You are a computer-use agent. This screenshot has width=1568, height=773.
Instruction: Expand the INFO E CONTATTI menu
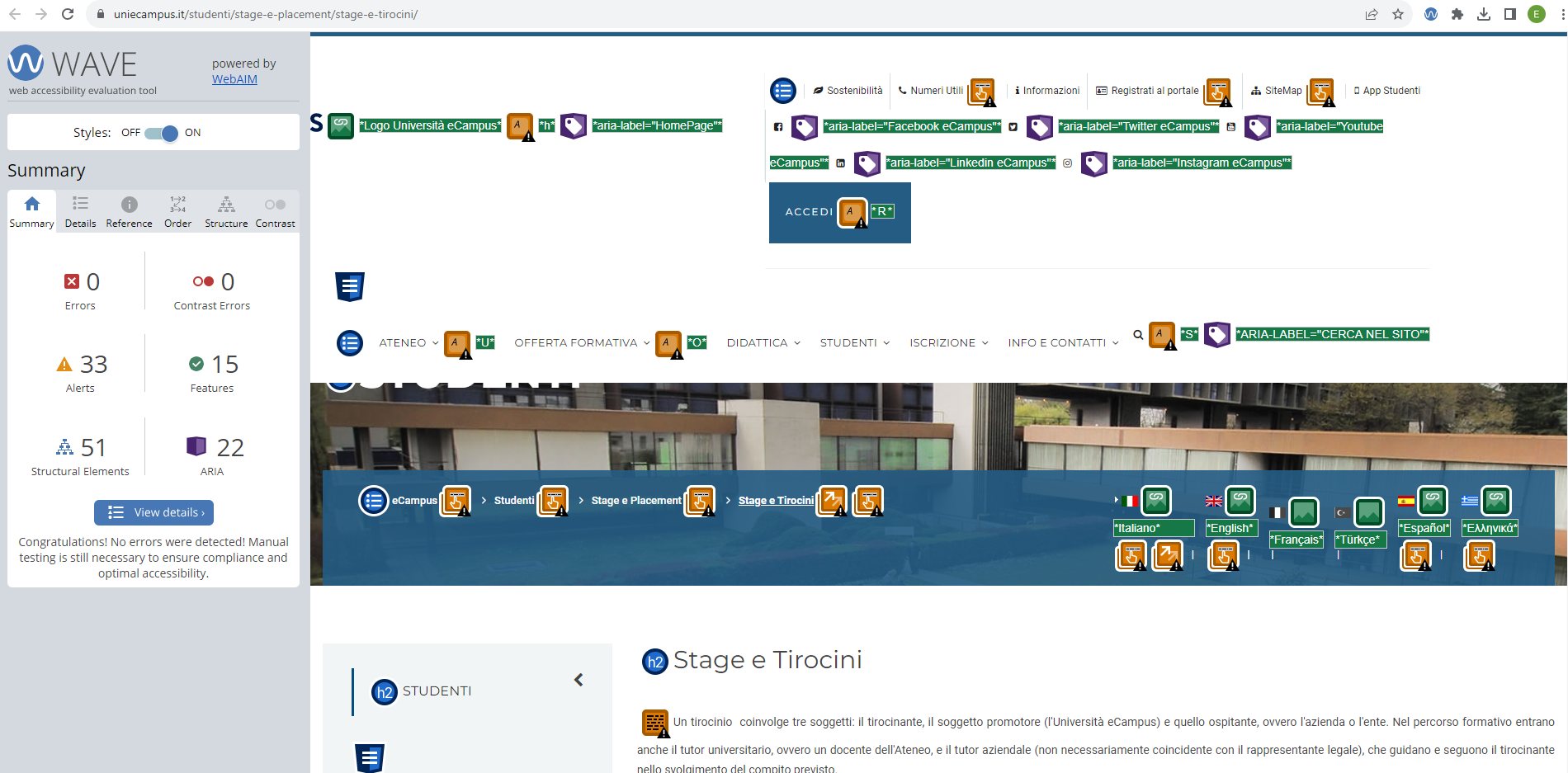pos(1063,343)
